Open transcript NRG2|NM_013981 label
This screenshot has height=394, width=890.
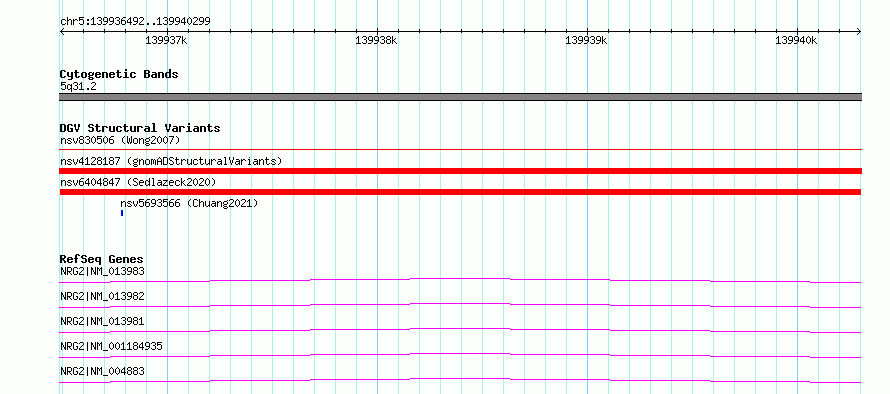102,321
